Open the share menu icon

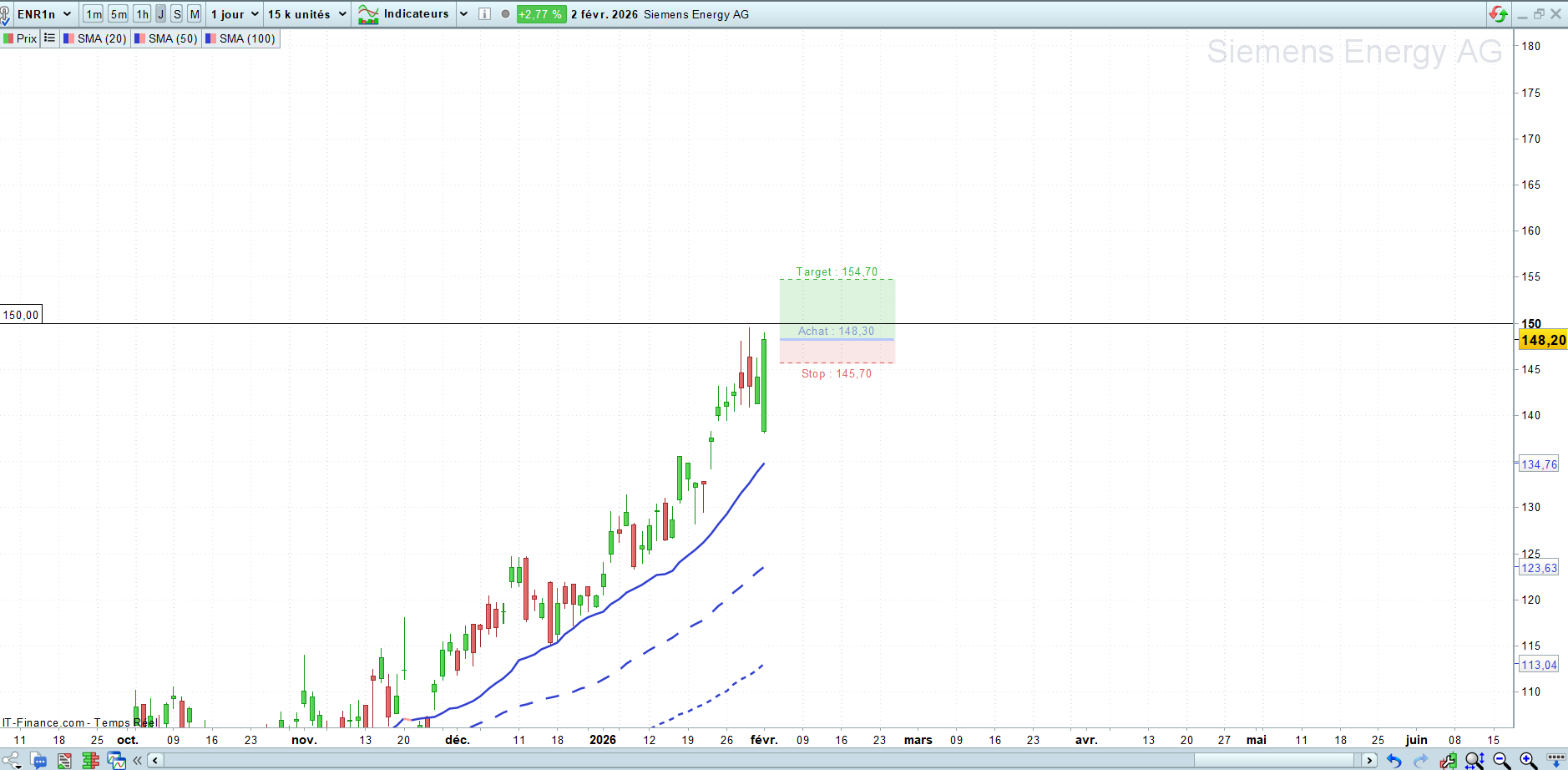(12, 760)
